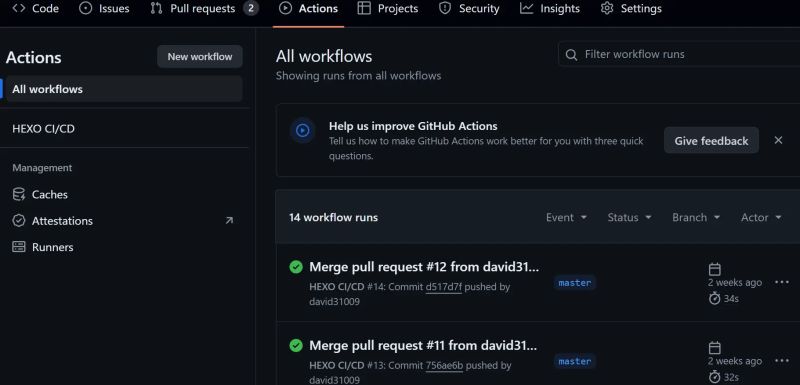Click master branch label on run #13
The height and width of the screenshot is (385, 800).
[x=574, y=361]
